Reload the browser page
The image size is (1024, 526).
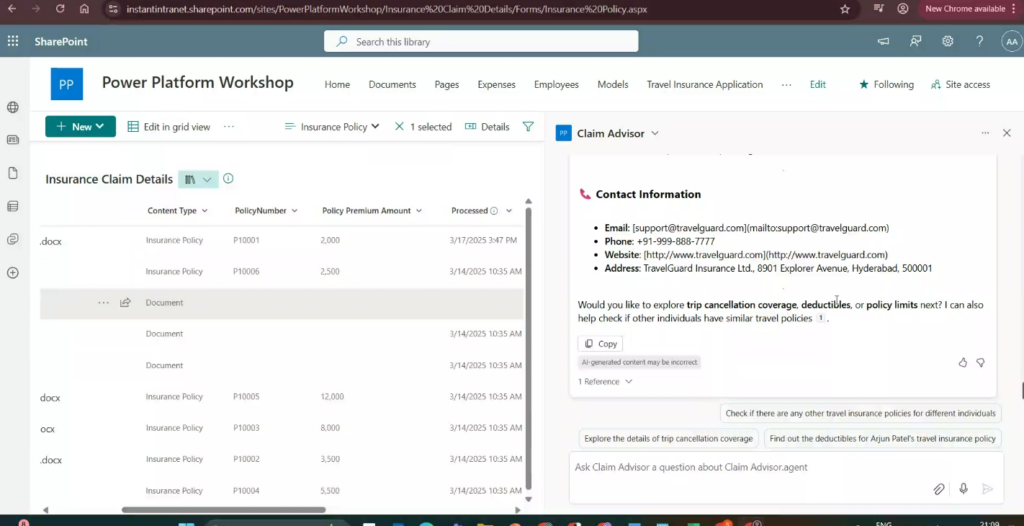click(x=60, y=9)
